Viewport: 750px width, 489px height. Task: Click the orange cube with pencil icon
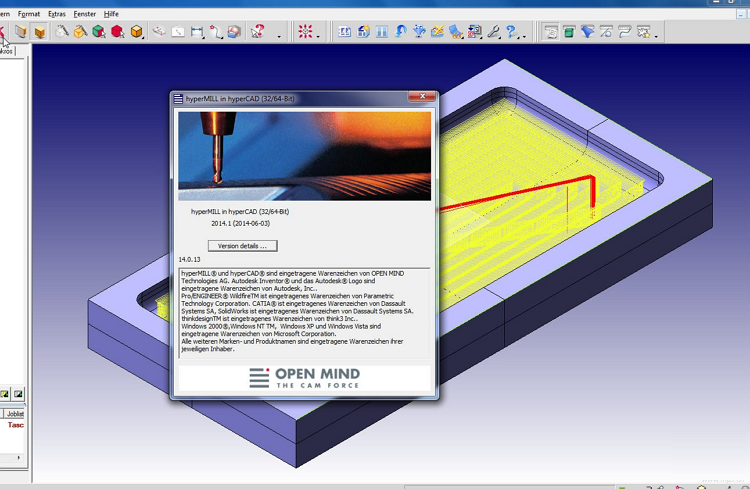[80, 32]
